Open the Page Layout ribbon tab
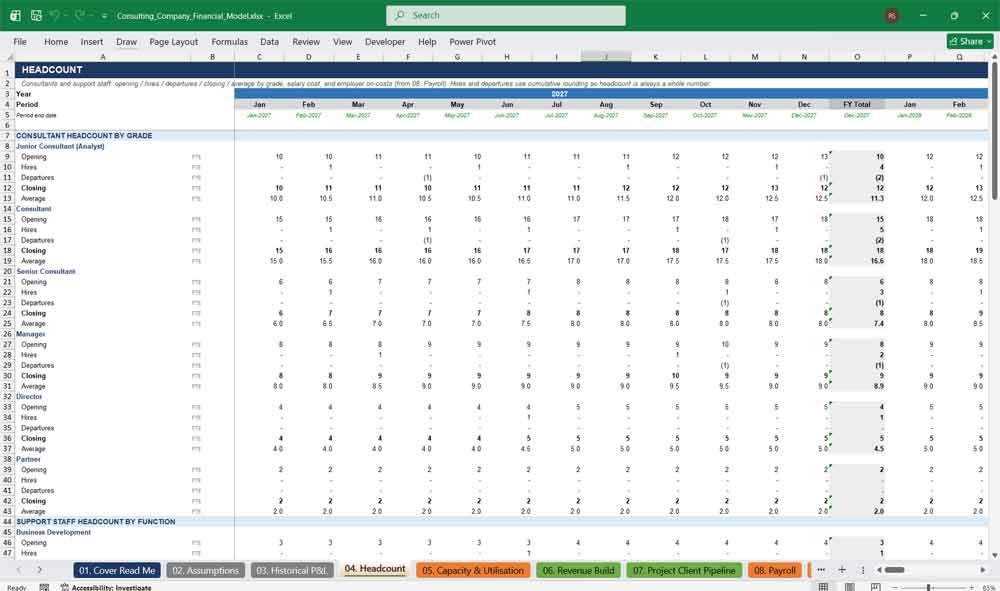Image resolution: width=1000 pixels, height=591 pixels. point(173,41)
